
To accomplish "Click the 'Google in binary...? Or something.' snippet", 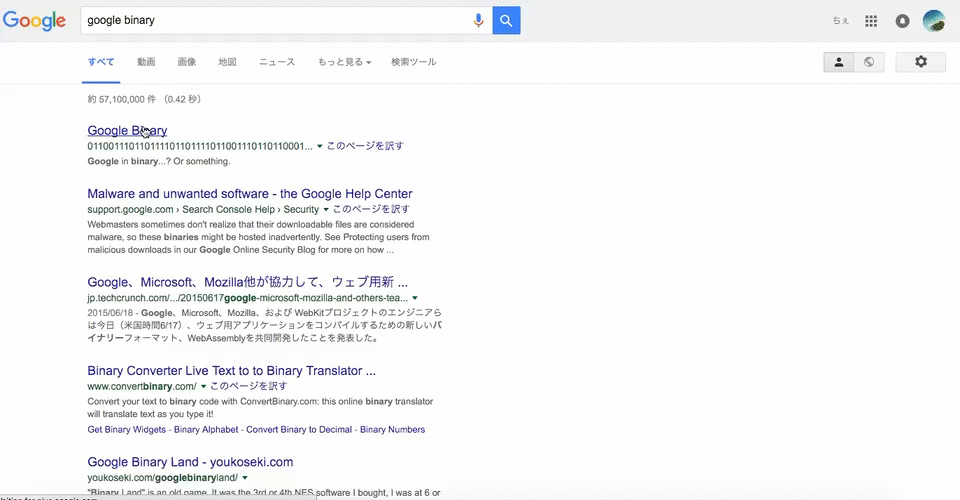I will point(159,162).
